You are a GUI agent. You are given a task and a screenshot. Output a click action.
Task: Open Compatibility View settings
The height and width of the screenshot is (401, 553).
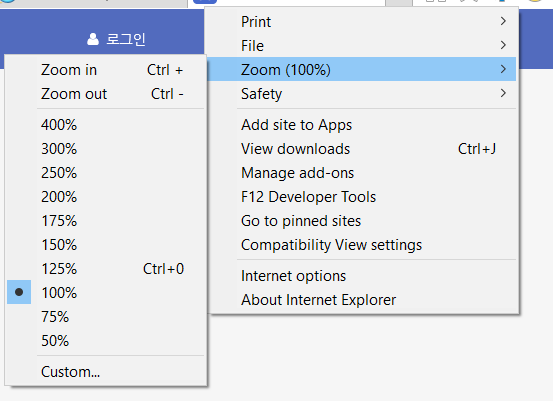coord(361,245)
